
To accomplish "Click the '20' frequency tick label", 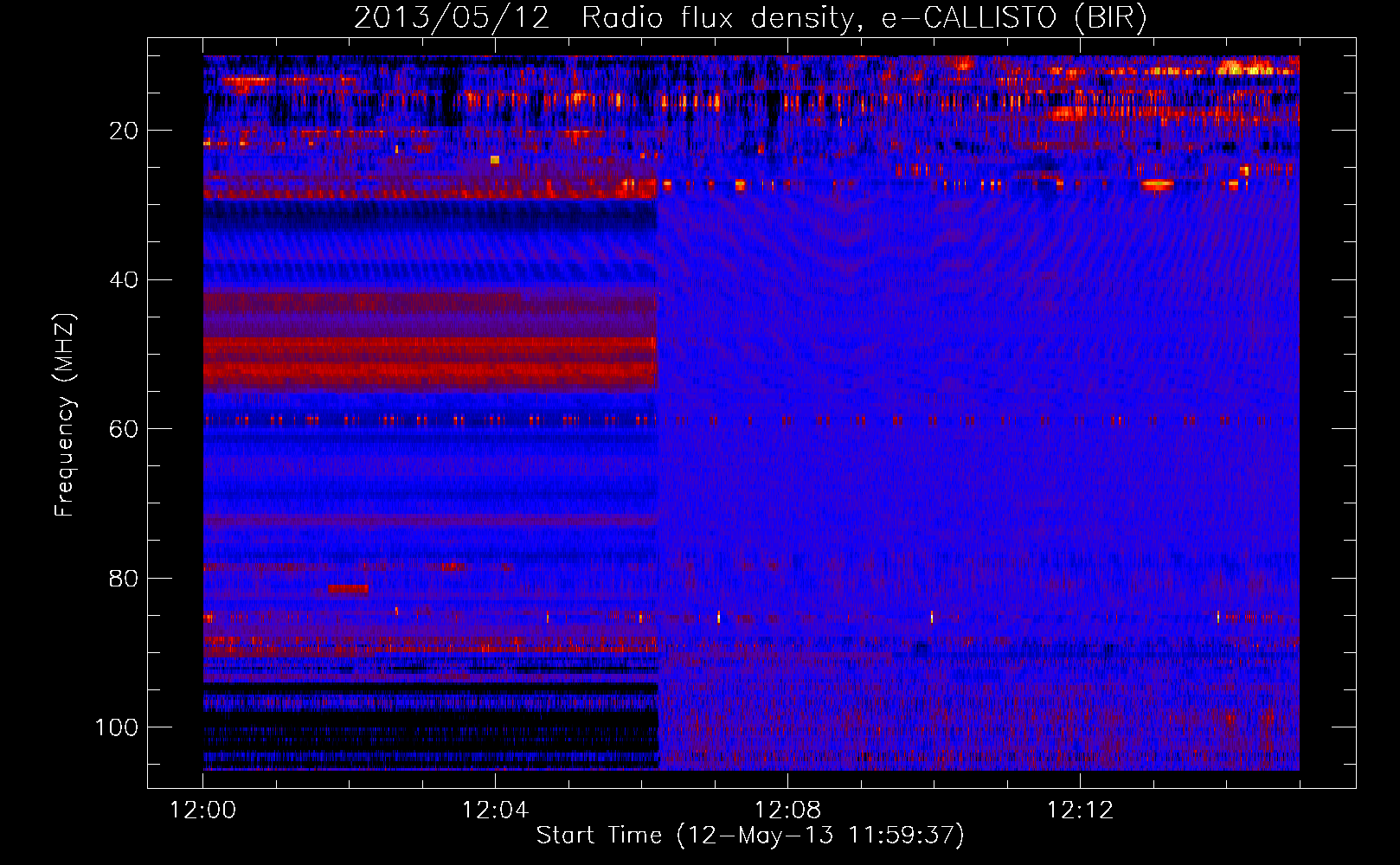I will coord(124,131).
